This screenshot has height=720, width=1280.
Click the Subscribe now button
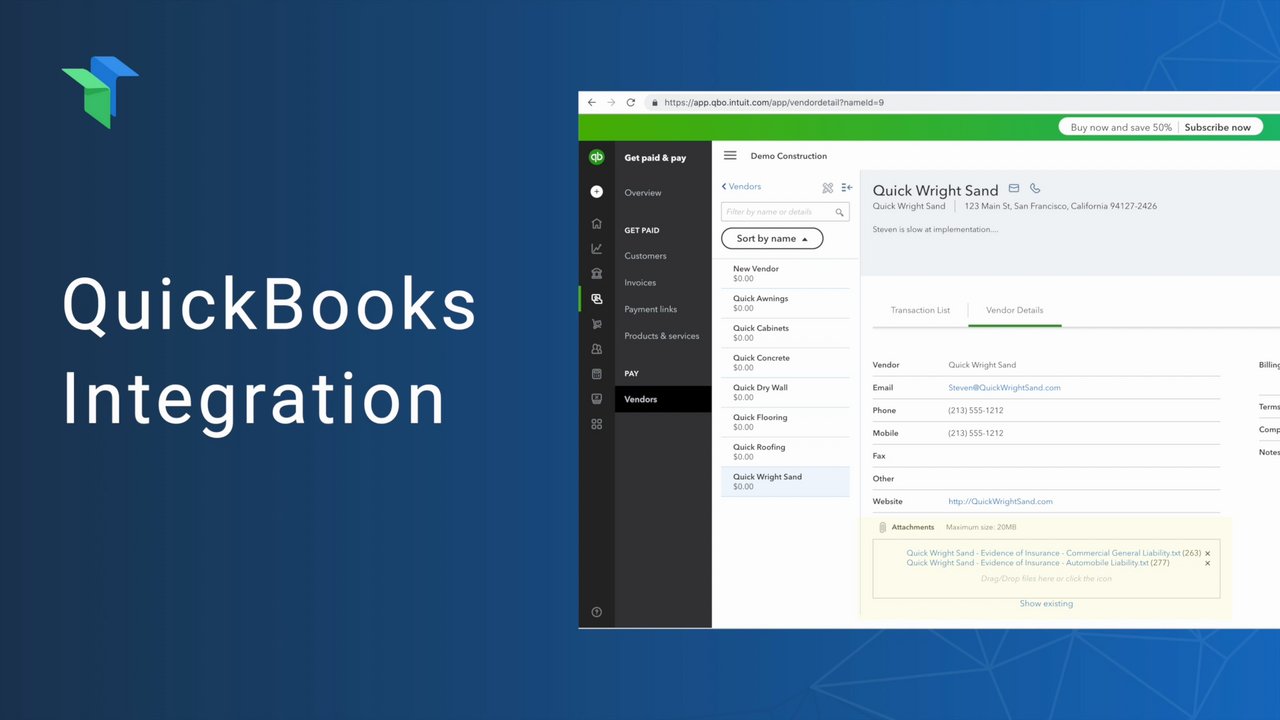pos(1217,127)
